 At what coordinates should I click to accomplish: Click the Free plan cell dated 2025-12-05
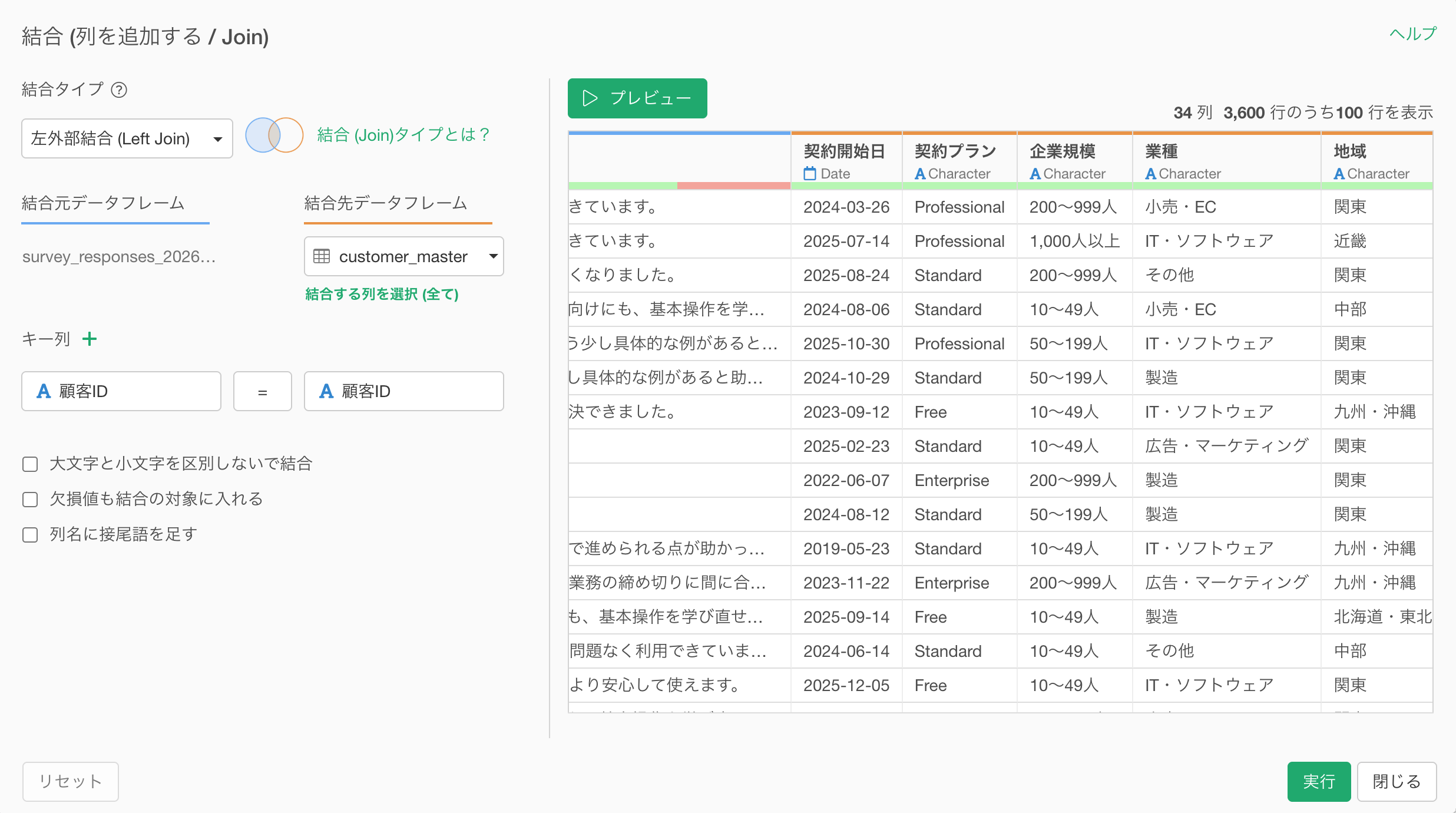pyautogui.click(x=959, y=685)
